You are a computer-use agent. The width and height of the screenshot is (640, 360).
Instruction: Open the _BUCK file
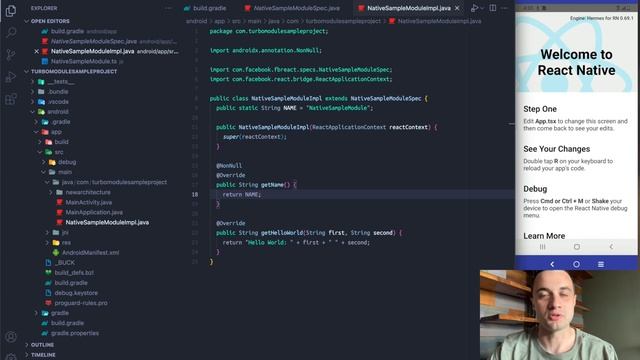[64, 262]
